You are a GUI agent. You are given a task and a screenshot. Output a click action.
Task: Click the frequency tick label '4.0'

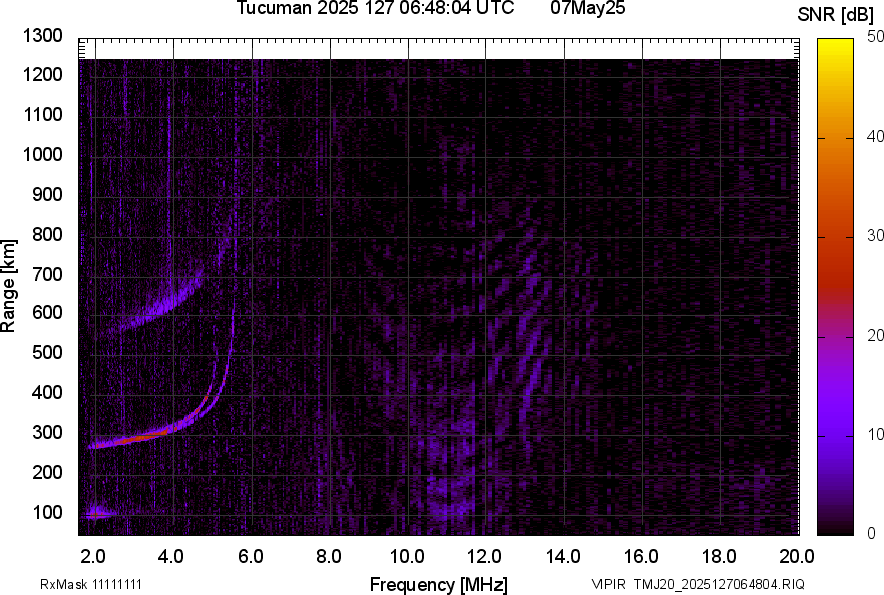pos(171,557)
